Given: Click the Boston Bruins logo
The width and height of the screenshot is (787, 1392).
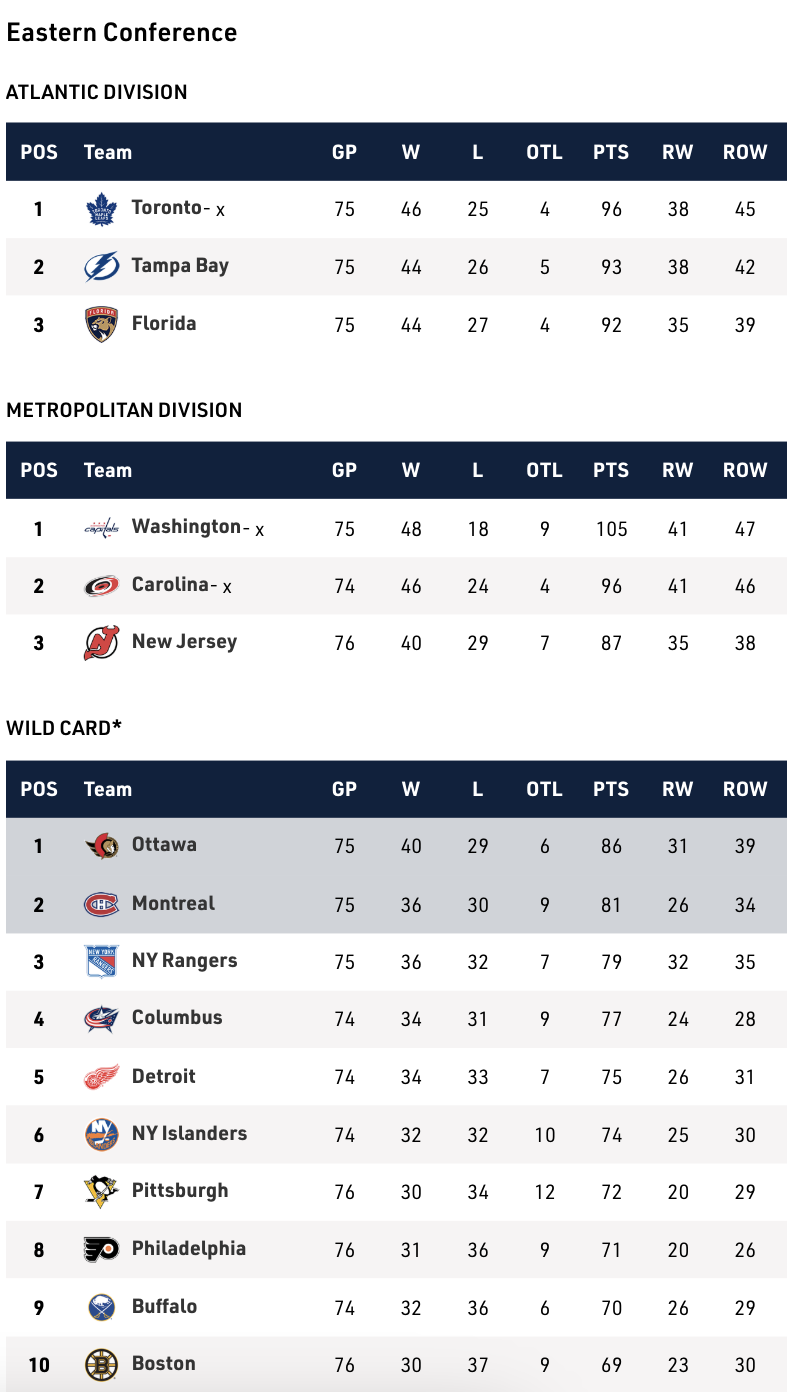Looking at the screenshot, I should click(x=101, y=1364).
